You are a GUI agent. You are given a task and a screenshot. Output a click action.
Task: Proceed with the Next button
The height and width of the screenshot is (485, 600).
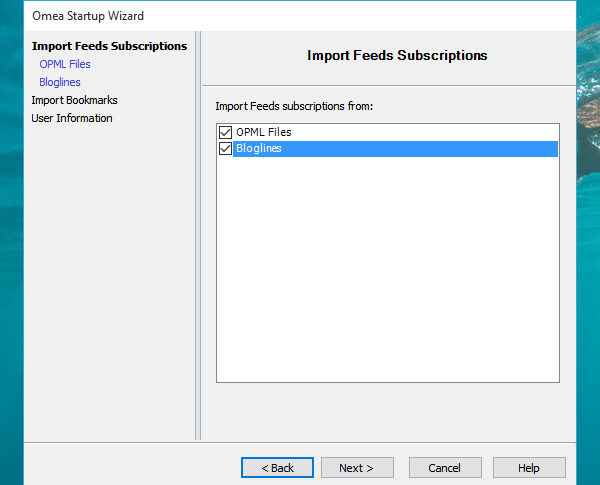pos(357,467)
